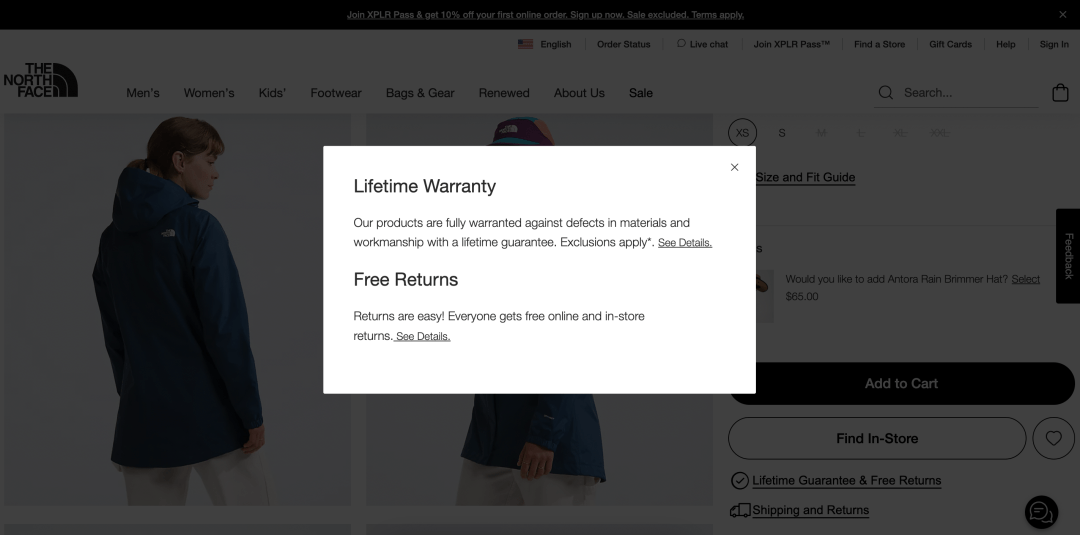Image resolution: width=1080 pixels, height=535 pixels.
Task: Select unavailable size XXL
Action: coord(939,133)
